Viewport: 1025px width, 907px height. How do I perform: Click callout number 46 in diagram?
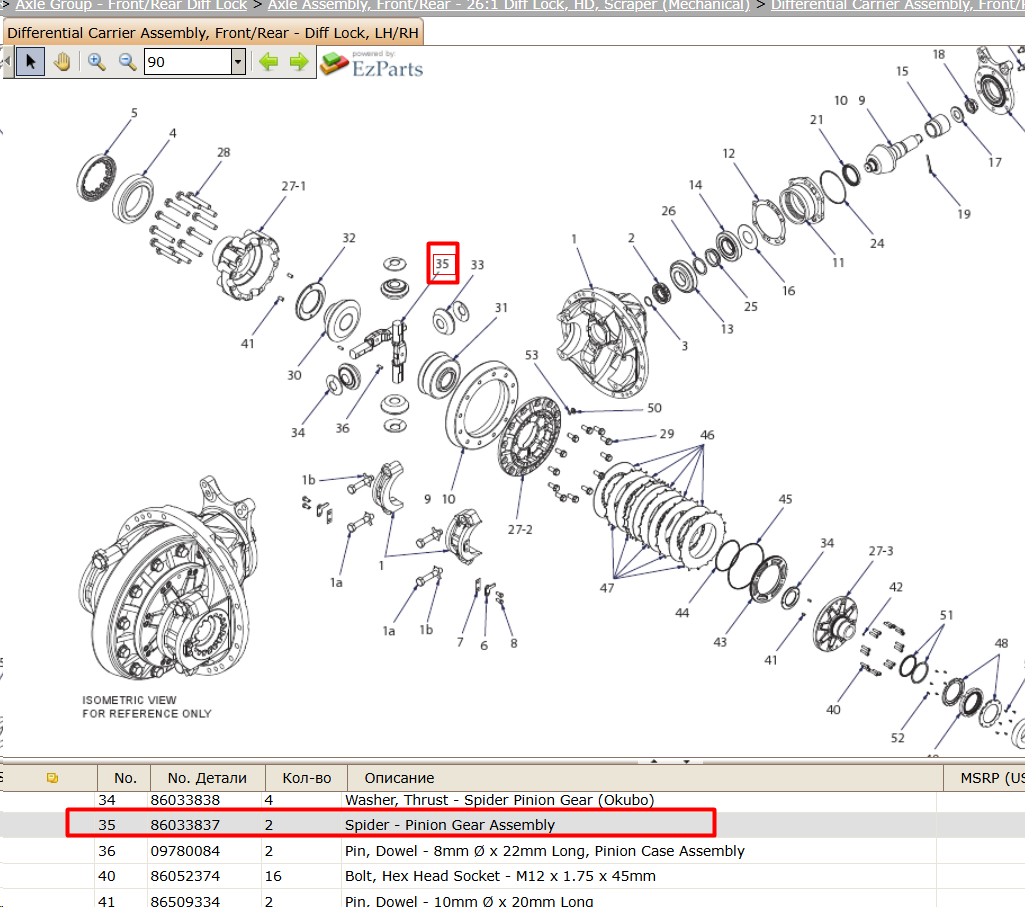click(707, 435)
